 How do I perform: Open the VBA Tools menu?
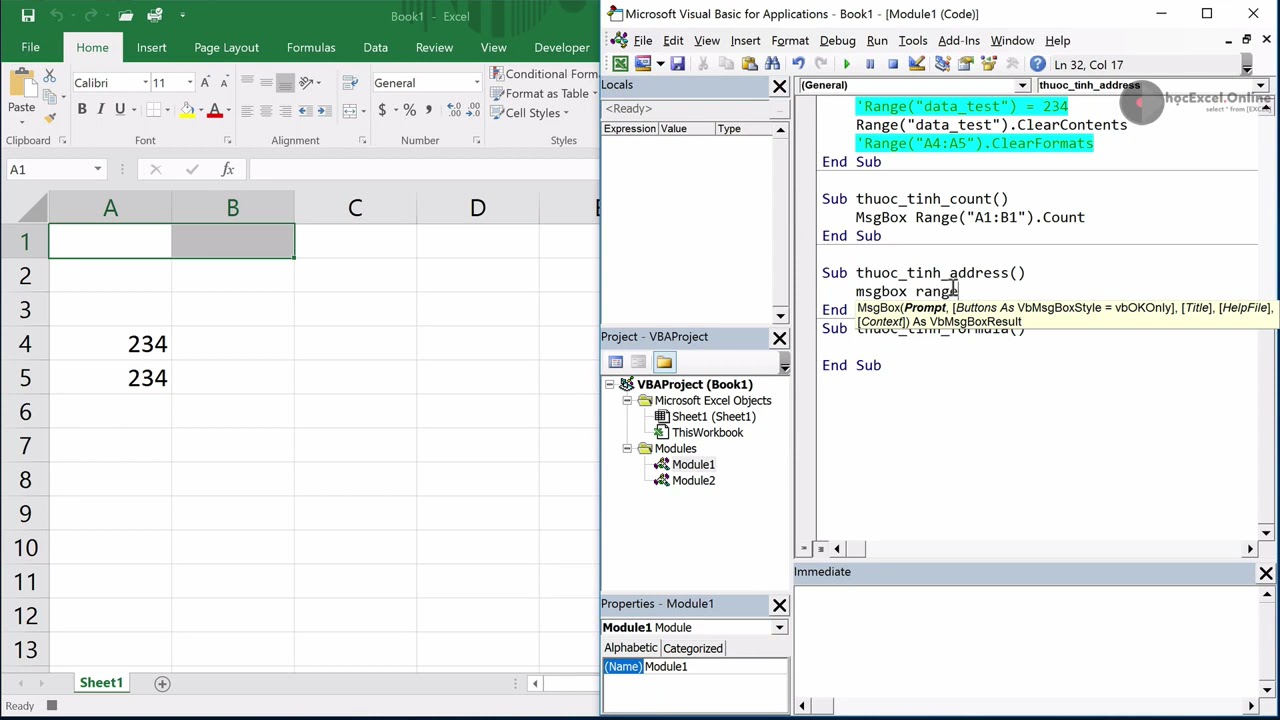[912, 41]
